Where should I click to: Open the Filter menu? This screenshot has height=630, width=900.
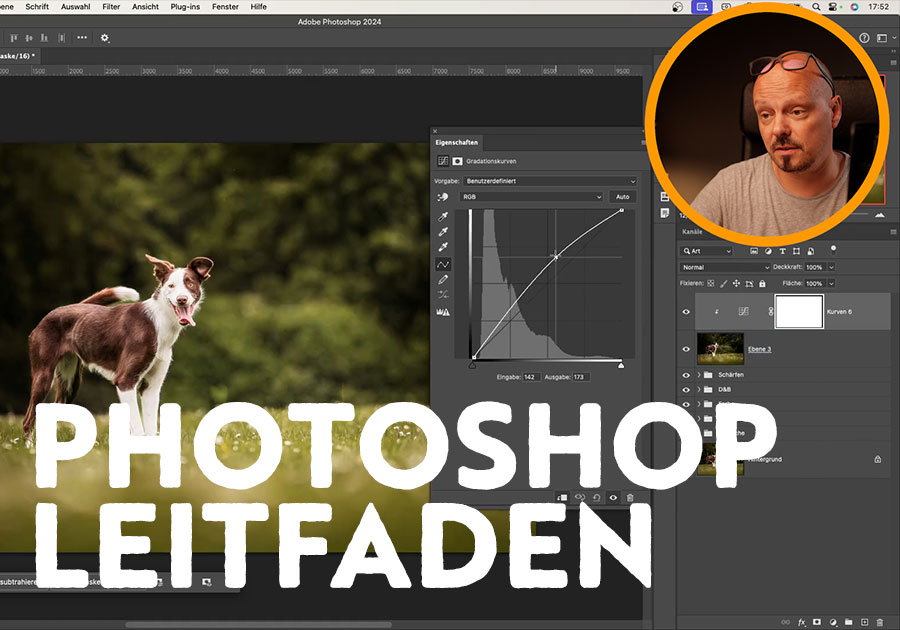[x=111, y=6]
